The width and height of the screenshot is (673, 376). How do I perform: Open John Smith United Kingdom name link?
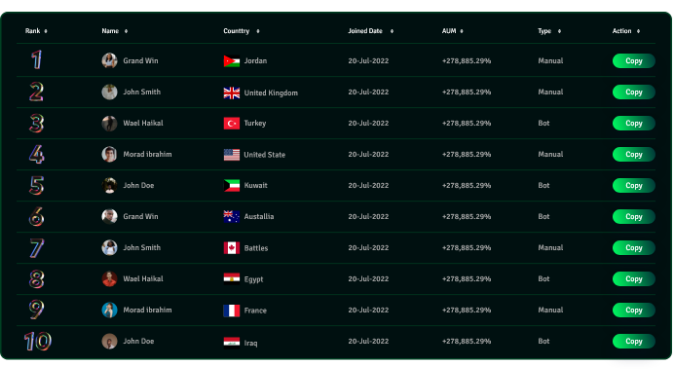pyautogui.click(x=142, y=92)
